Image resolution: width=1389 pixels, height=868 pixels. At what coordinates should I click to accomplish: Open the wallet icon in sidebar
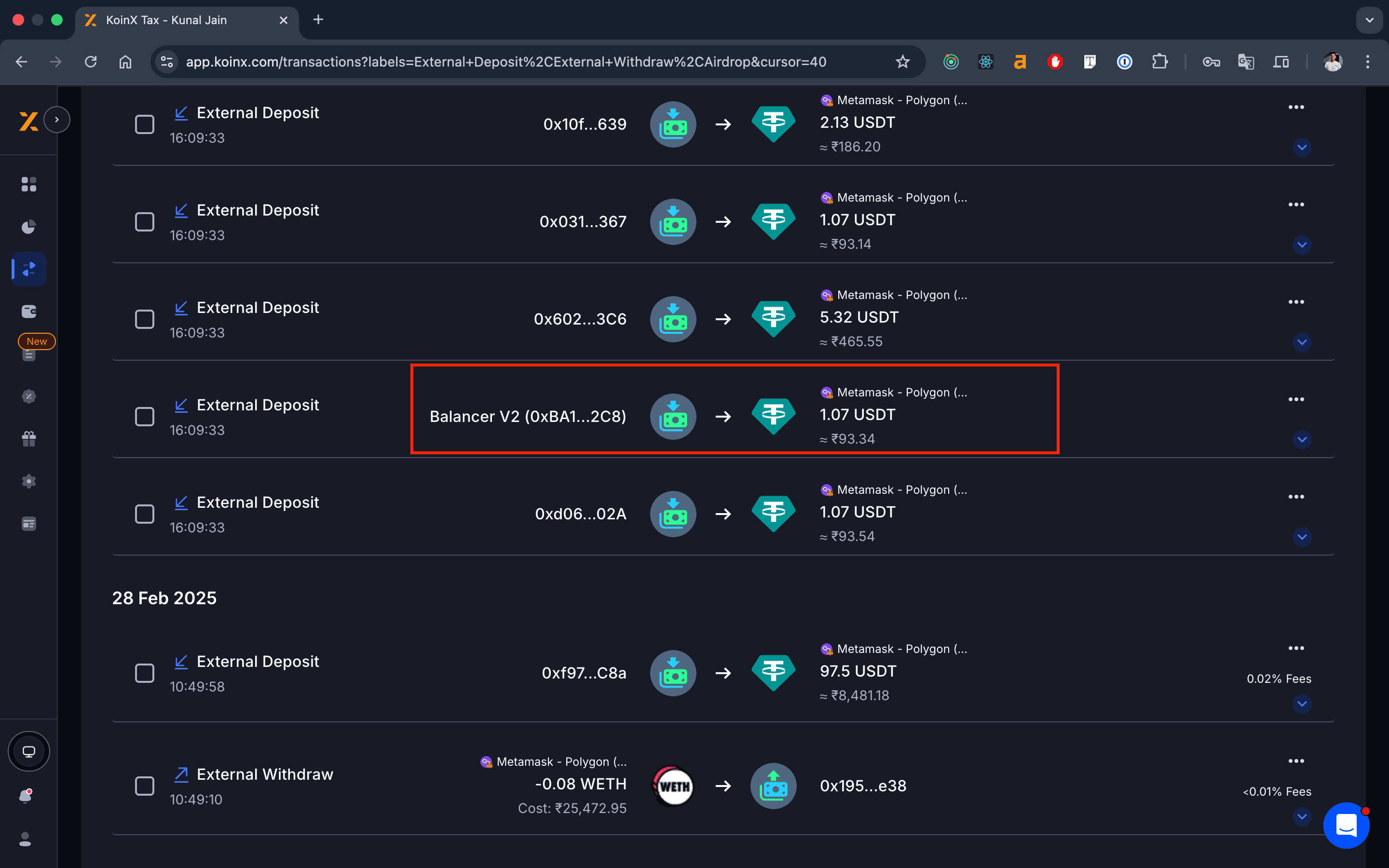pos(29,311)
